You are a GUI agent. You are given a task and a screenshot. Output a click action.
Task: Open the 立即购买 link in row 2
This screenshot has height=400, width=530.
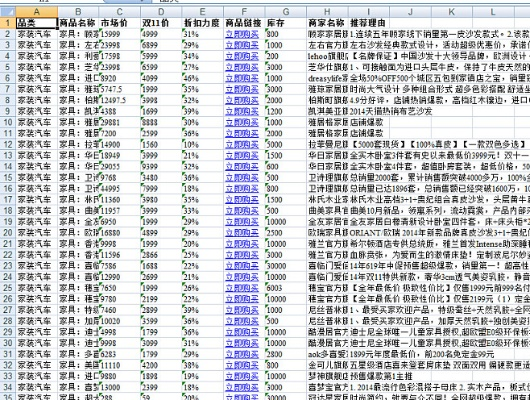pos(242,34)
